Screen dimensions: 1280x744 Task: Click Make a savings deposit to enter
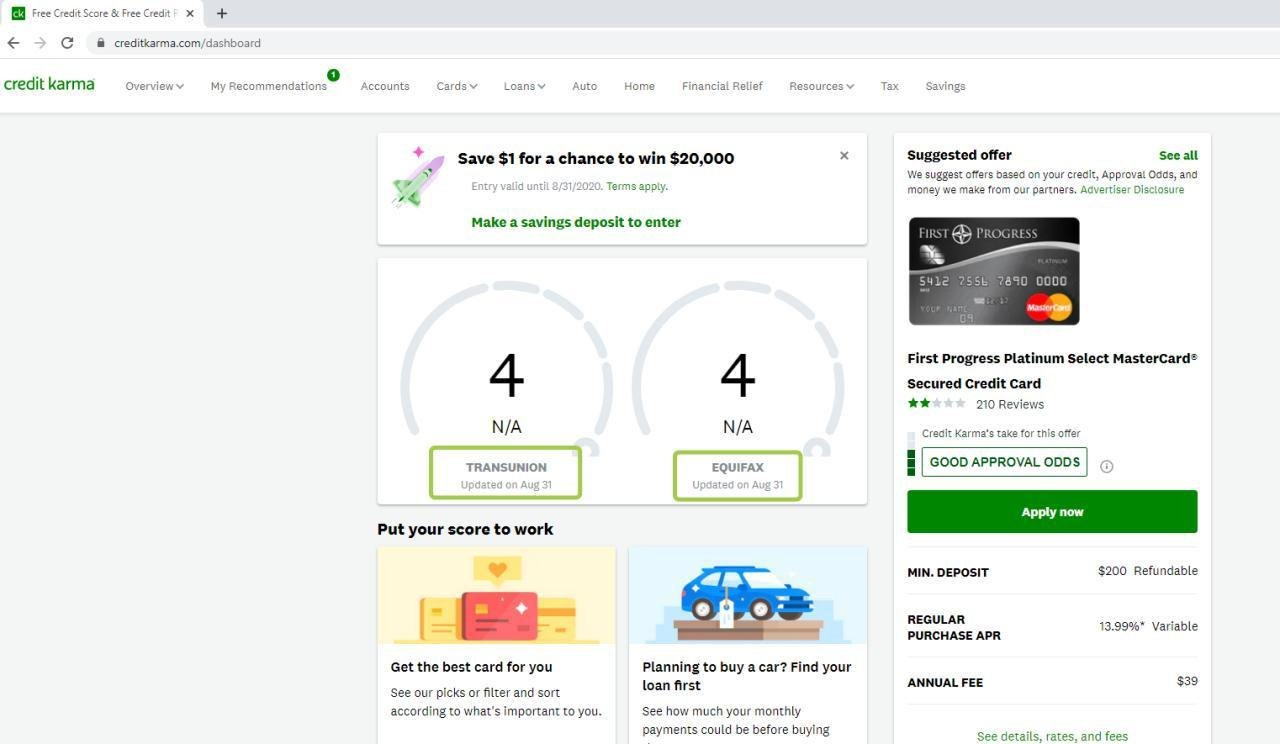(576, 222)
